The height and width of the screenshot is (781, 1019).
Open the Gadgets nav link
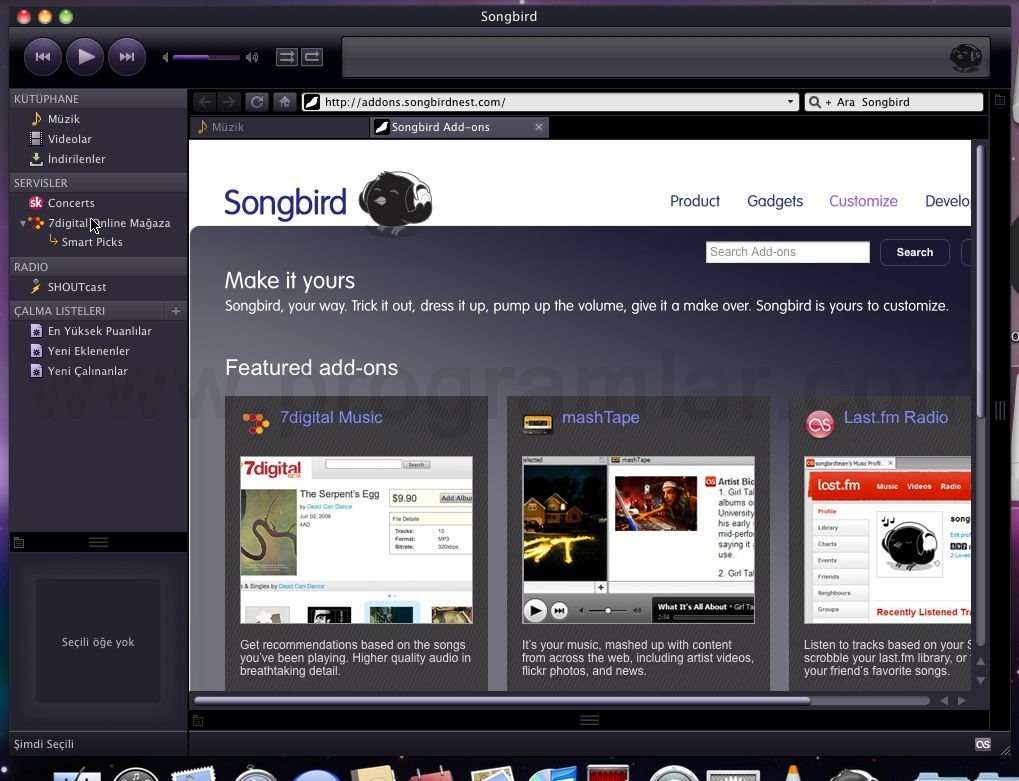tap(775, 201)
